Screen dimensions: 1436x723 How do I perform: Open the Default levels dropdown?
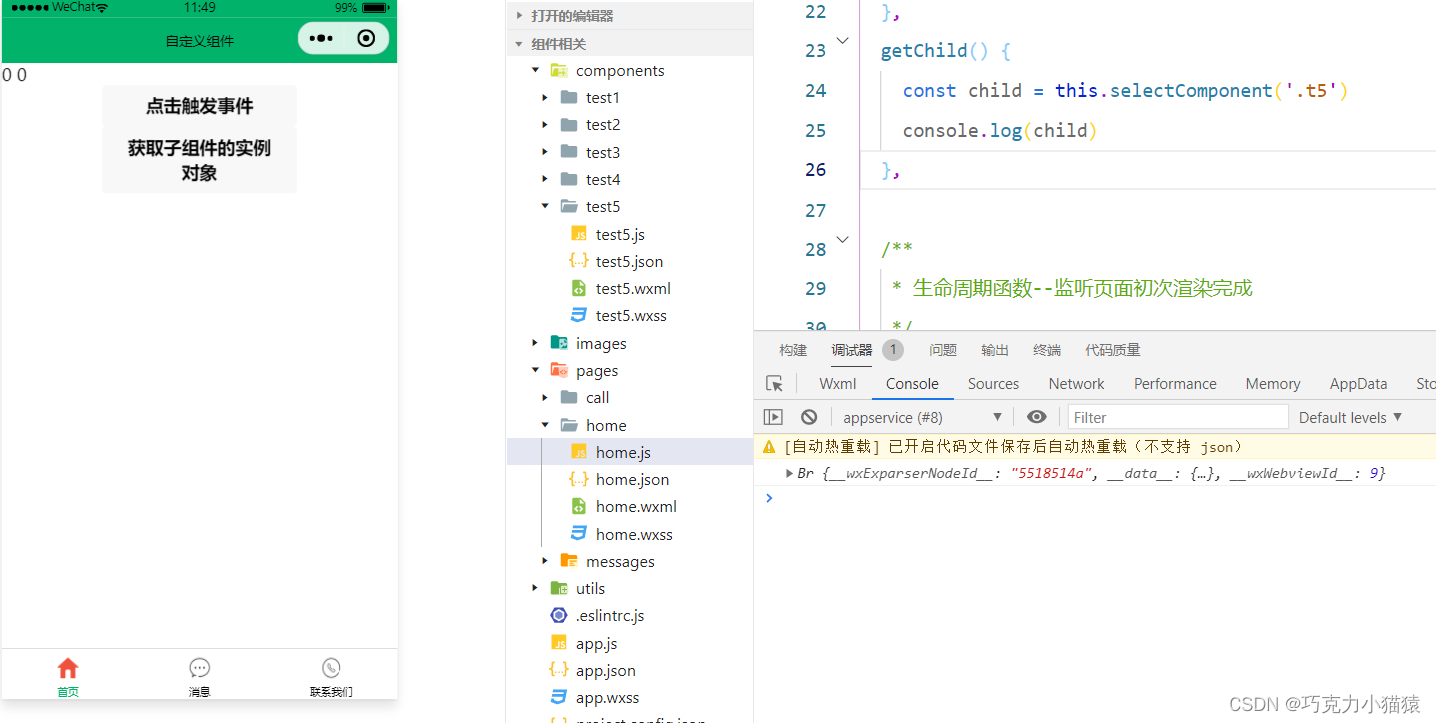coord(1349,416)
